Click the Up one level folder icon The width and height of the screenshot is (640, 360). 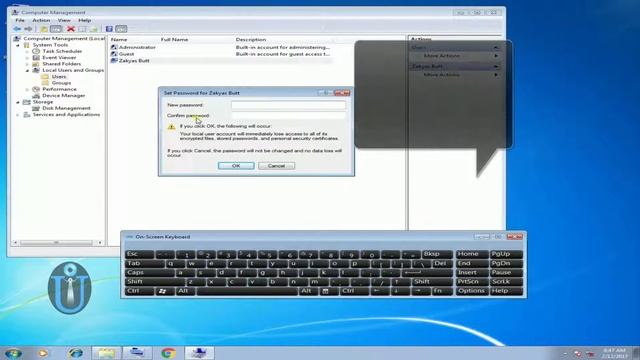click(x=44, y=29)
